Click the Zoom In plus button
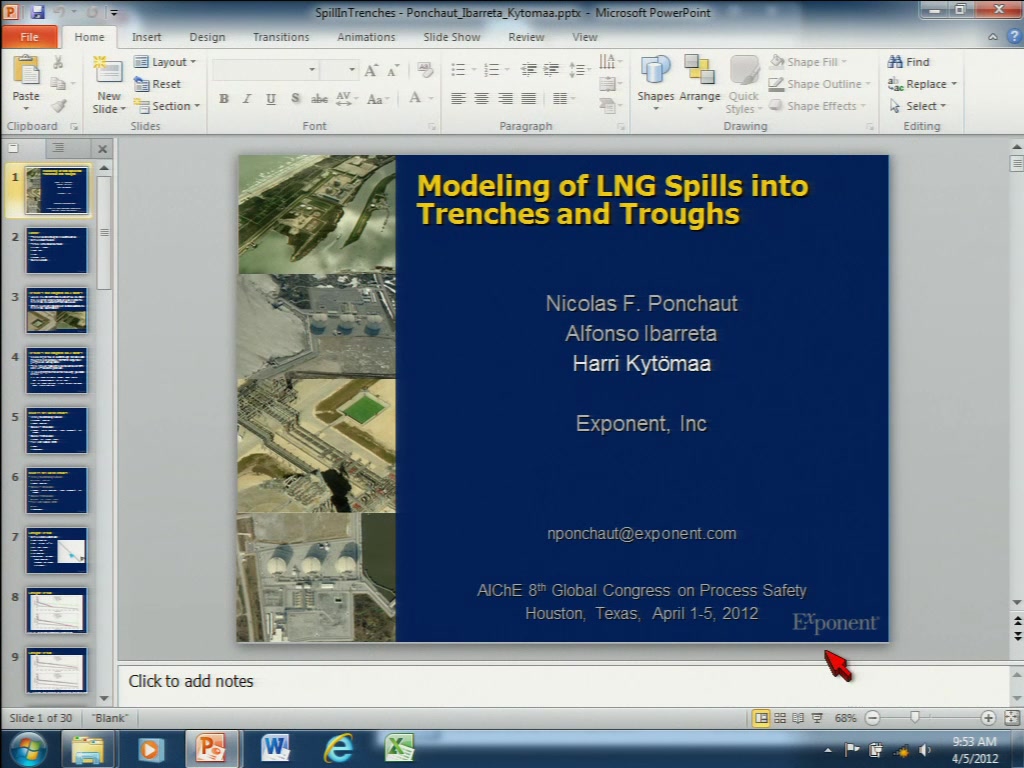The image size is (1024, 768). [x=988, y=718]
